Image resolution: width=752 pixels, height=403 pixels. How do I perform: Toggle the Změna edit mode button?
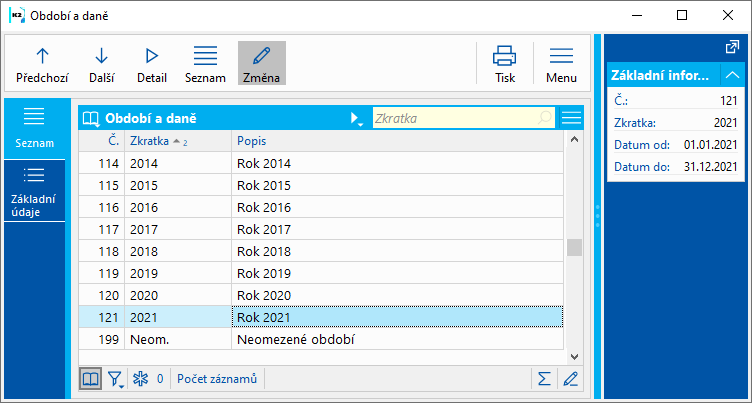click(262, 63)
